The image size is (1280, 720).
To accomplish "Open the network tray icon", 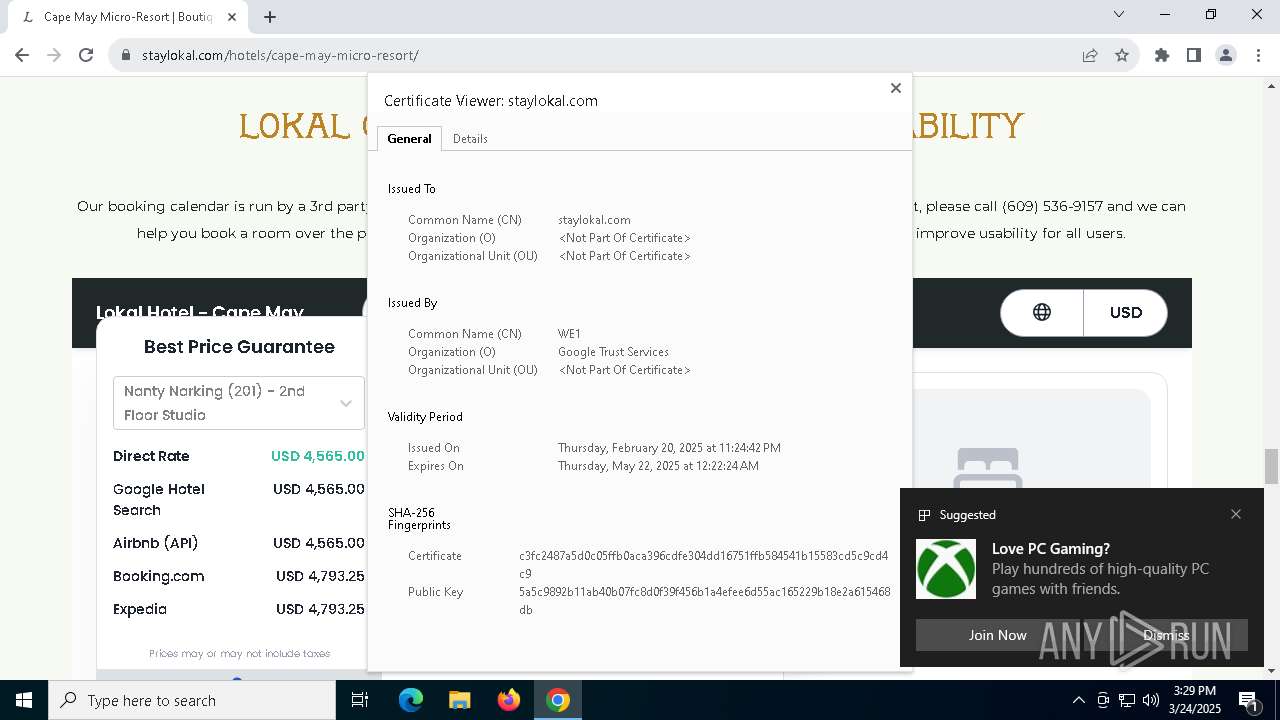I will tap(1127, 700).
